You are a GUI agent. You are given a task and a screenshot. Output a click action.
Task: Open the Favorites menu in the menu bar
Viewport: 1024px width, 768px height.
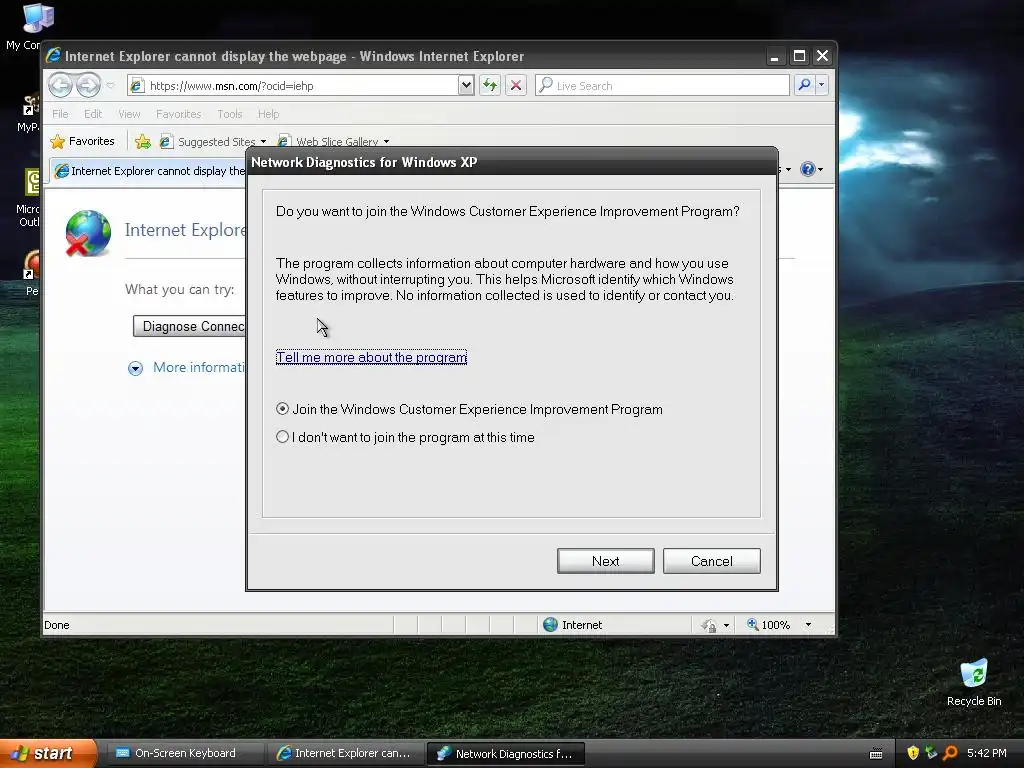(x=178, y=114)
